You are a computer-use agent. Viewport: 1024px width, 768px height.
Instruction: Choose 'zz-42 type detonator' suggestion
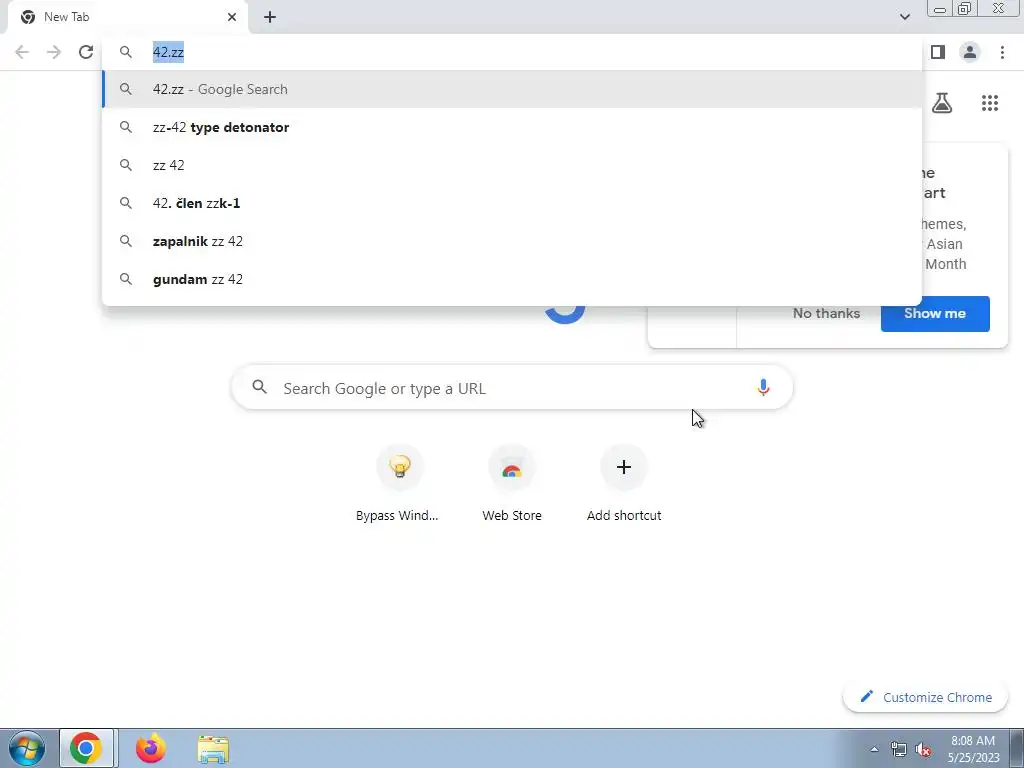[512, 127]
